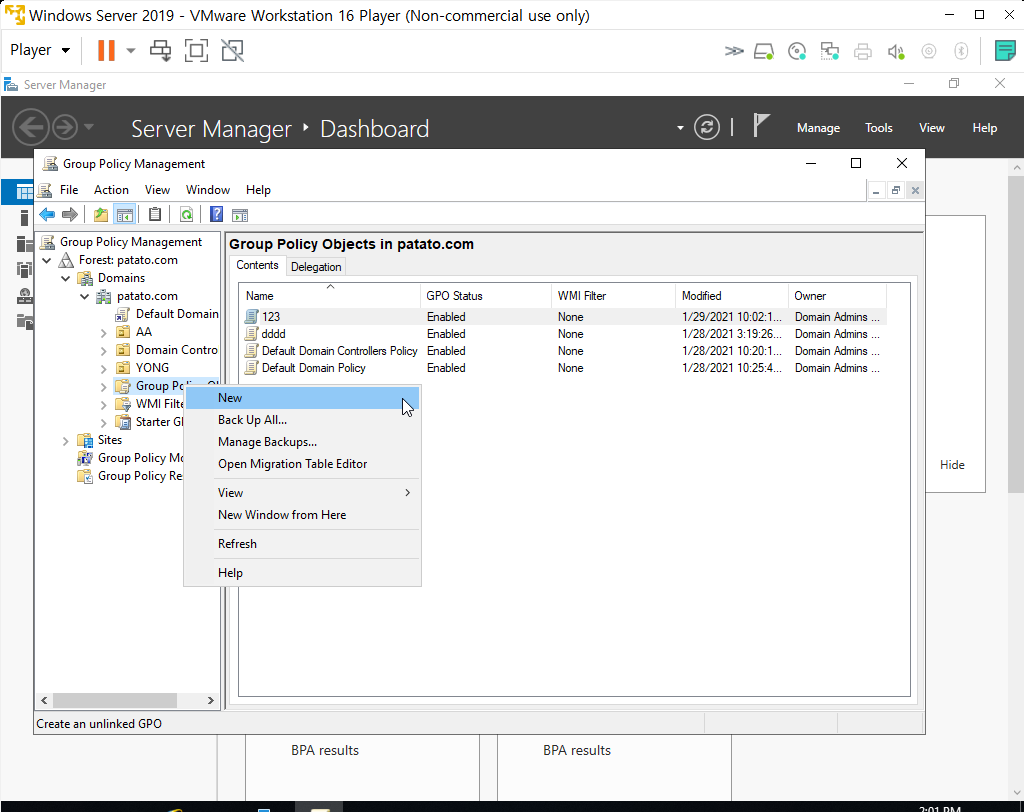The width and height of the screenshot is (1024, 812).
Task: Click the tree pane scroll right arrow
Action: [x=210, y=700]
